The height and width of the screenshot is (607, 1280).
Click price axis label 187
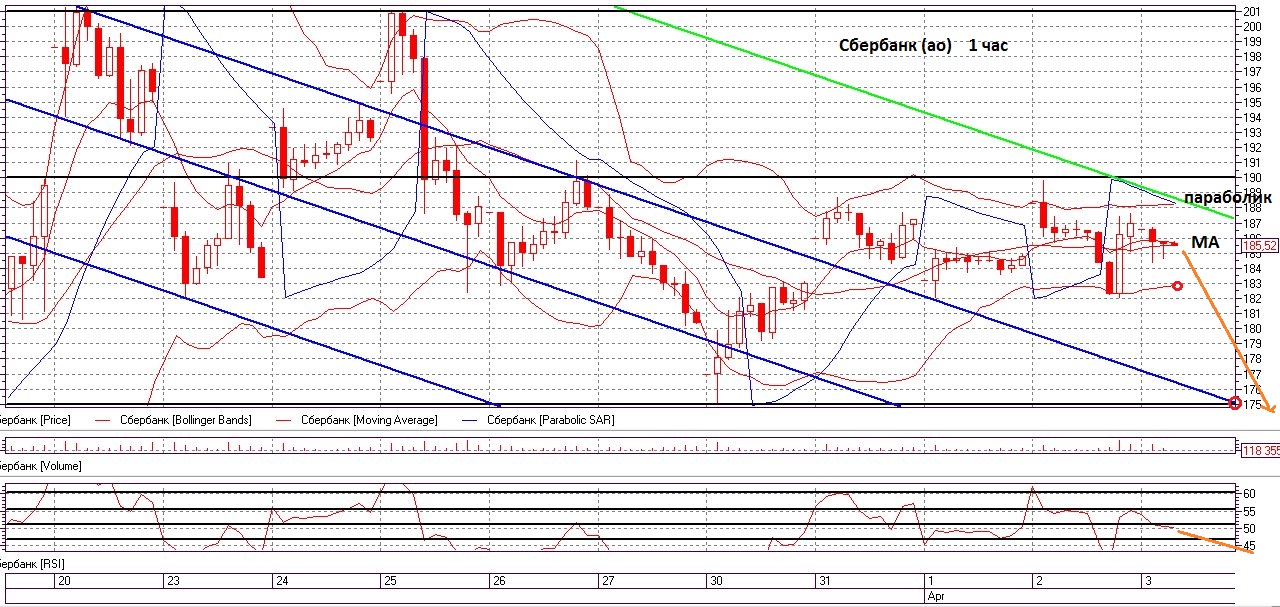coord(1252,223)
